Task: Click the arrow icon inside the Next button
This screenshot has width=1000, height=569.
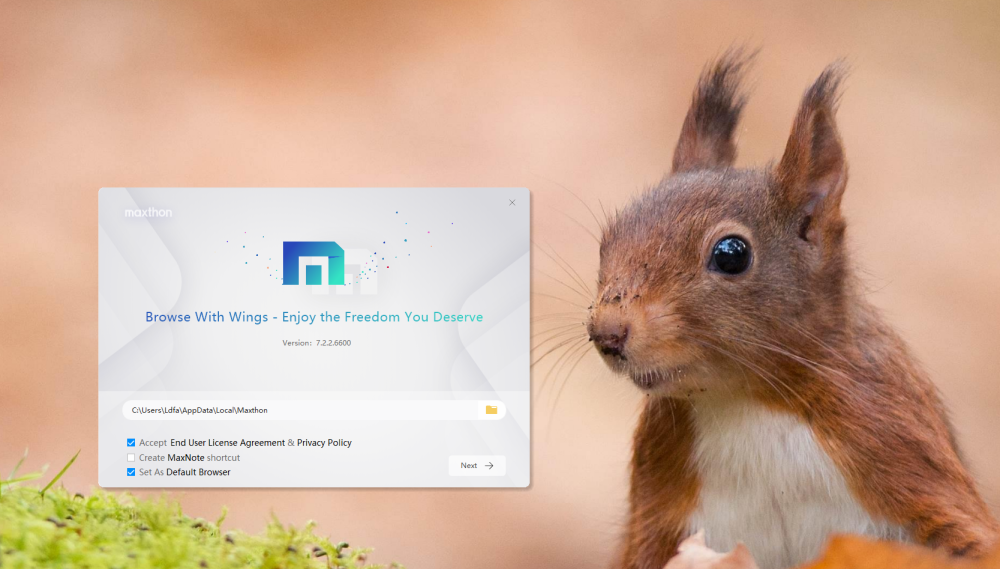Action: [x=489, y=466]
